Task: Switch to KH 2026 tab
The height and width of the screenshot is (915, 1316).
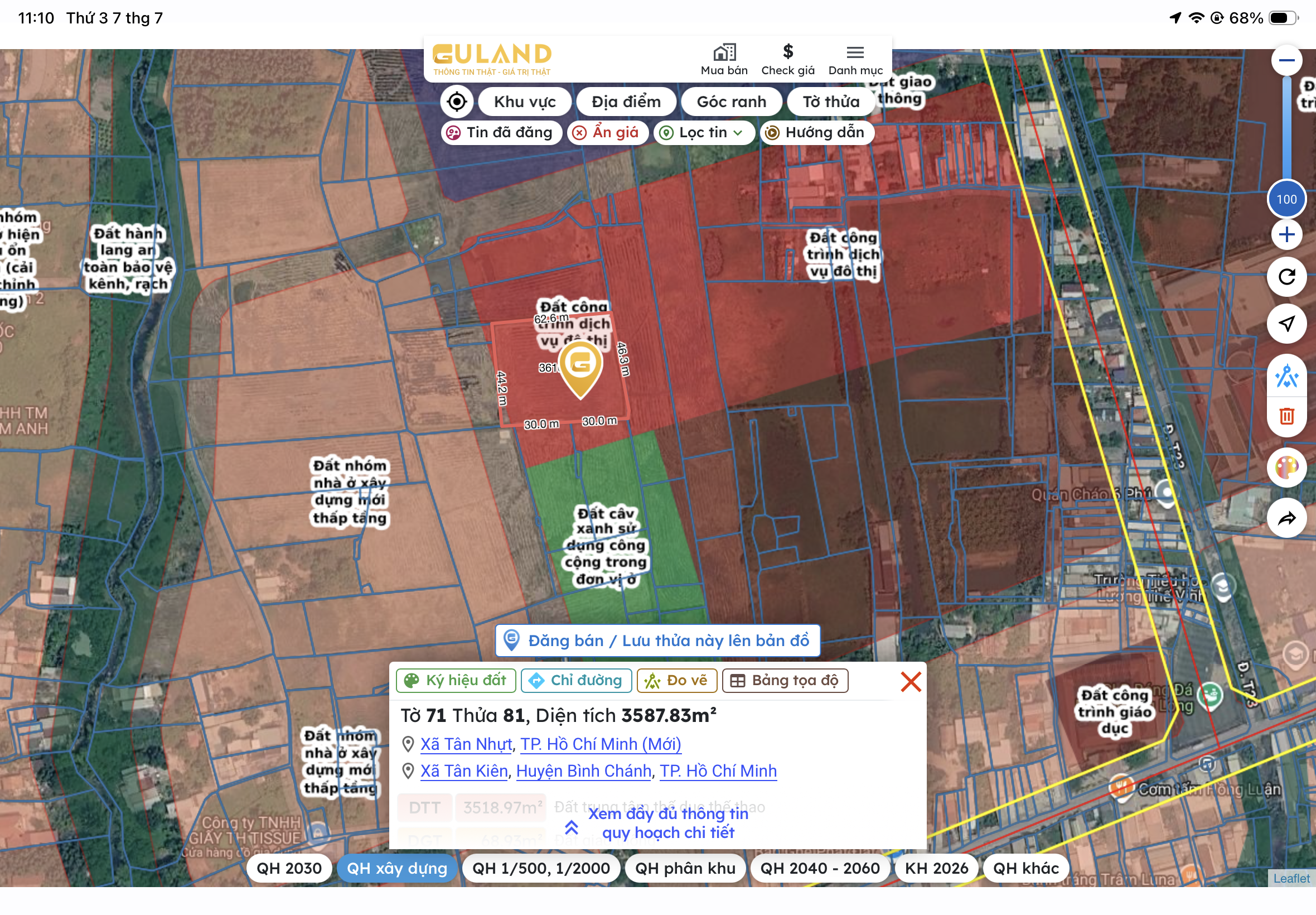Action: coord(936,868)
